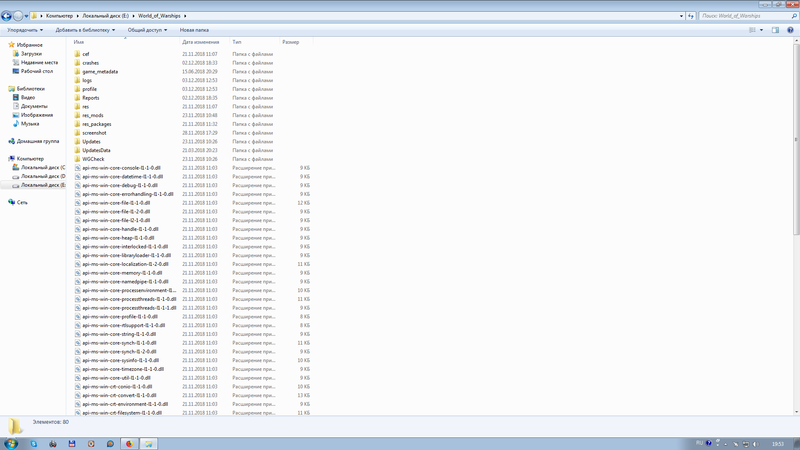This screenshot has width=800, height=450.
Task: Click the forward navigation arrow
Action: (x=18, y=16)
